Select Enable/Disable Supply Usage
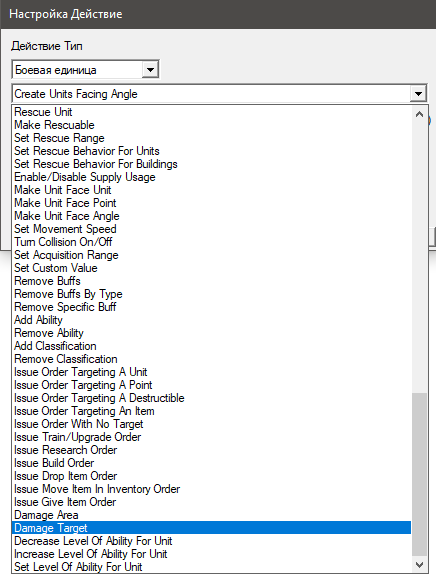This screenshot has width=436, height=586. coord(211,177)
